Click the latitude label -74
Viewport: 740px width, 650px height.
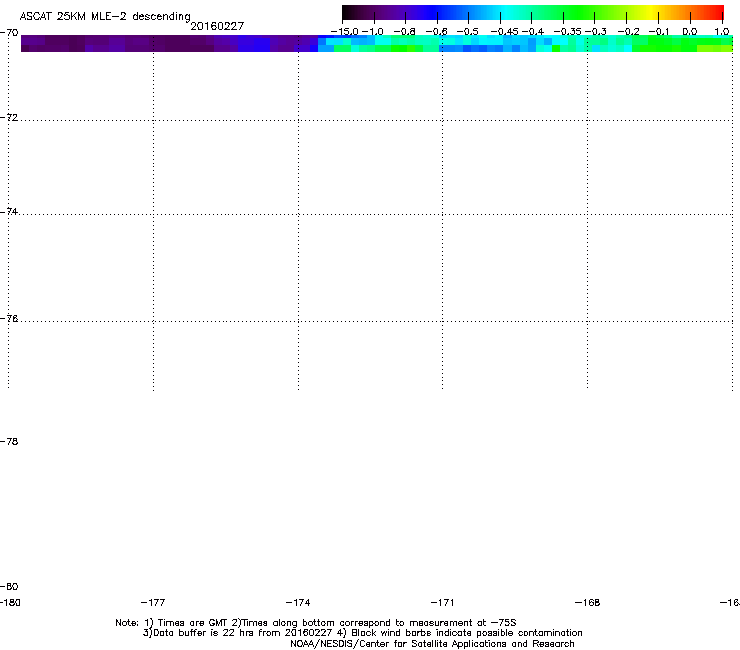[9, 211]
